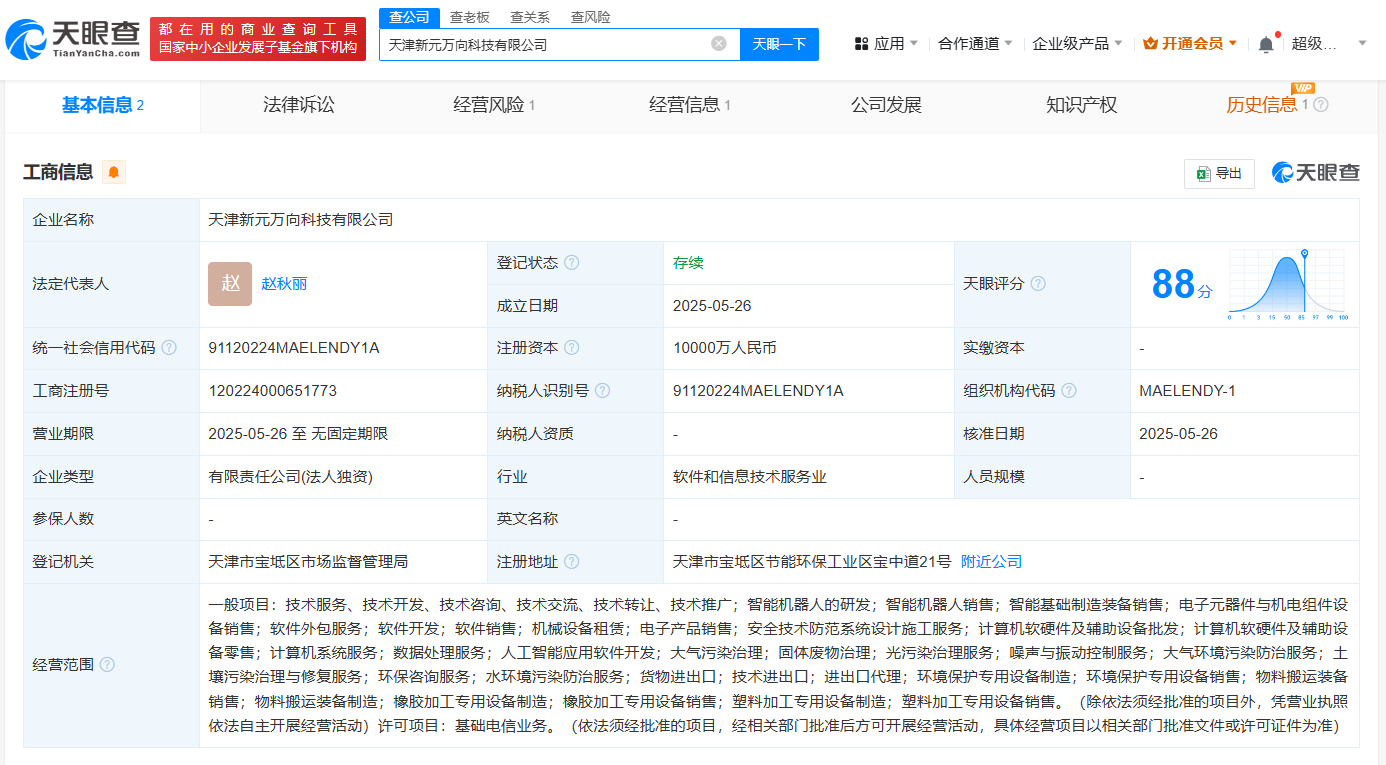The width and height of the screenshot is (1386, 765).
Task: Select the 查关系 search tab
Action: point(530,17)
